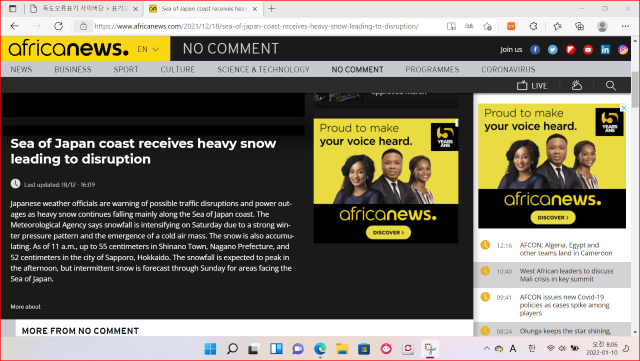Open Microsoft Edge from taskbar
The height and width of the screenshot is (361, 640).
click(x=320, y=349)
